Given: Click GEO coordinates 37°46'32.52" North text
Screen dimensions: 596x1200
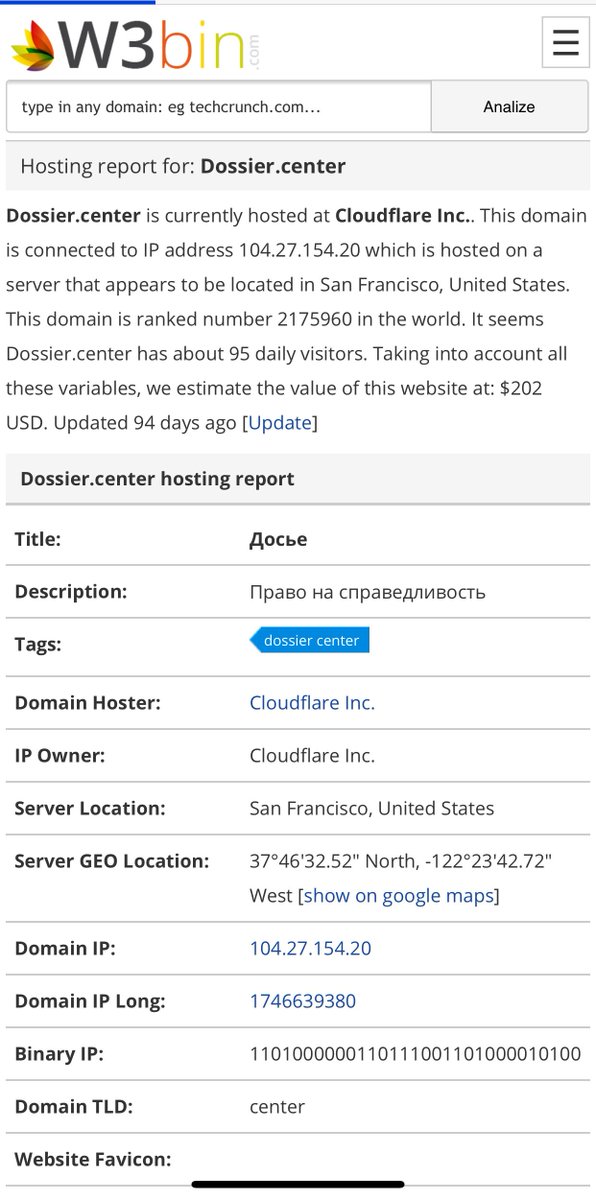Looking at the screenshot, I should tap(357, 861).
